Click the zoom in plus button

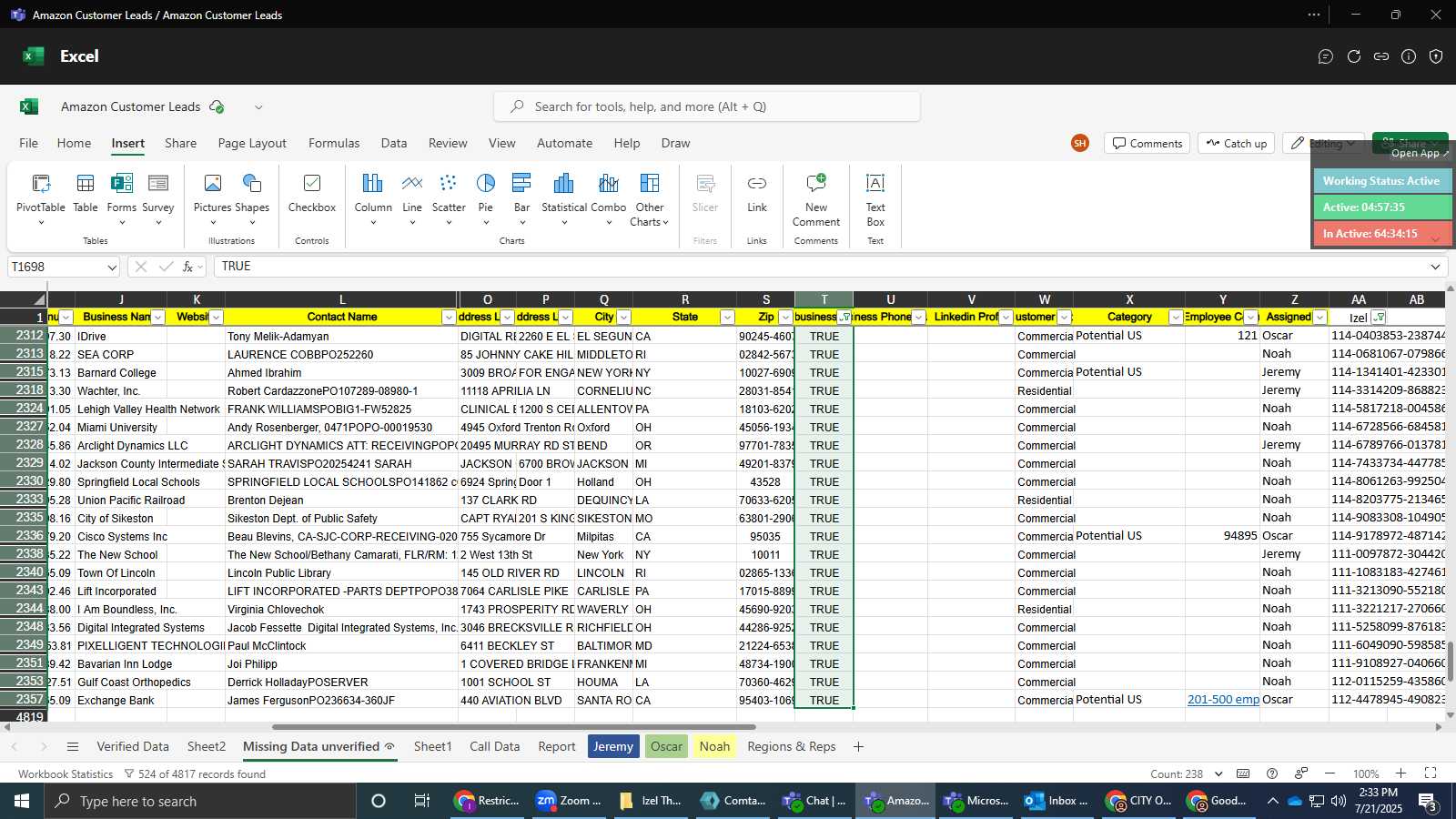pyautogui.click(x=1401, y=773)
